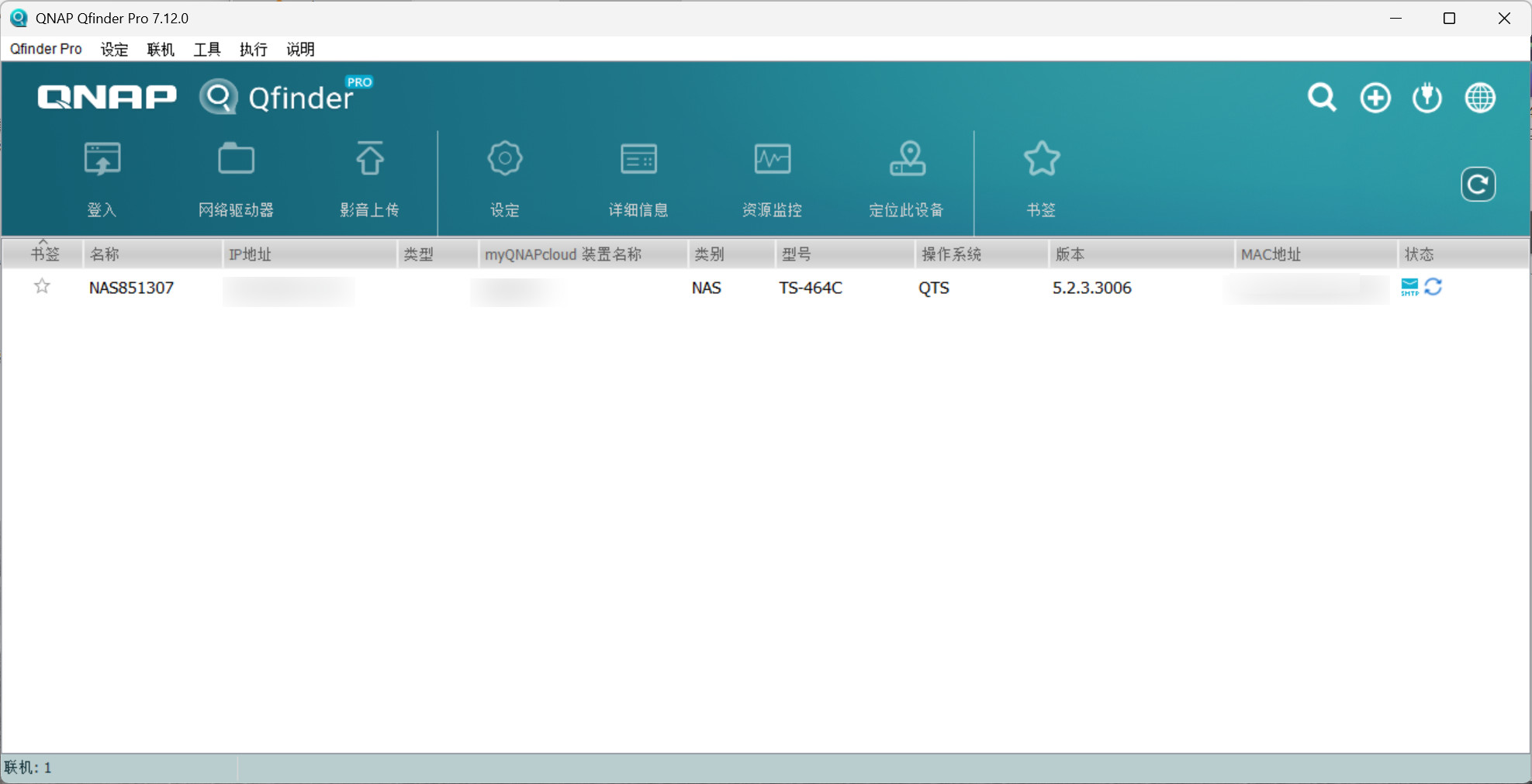Click the 登入 login icon
The width and height of the screenshot is (1532, 784).
click(102, 160)
